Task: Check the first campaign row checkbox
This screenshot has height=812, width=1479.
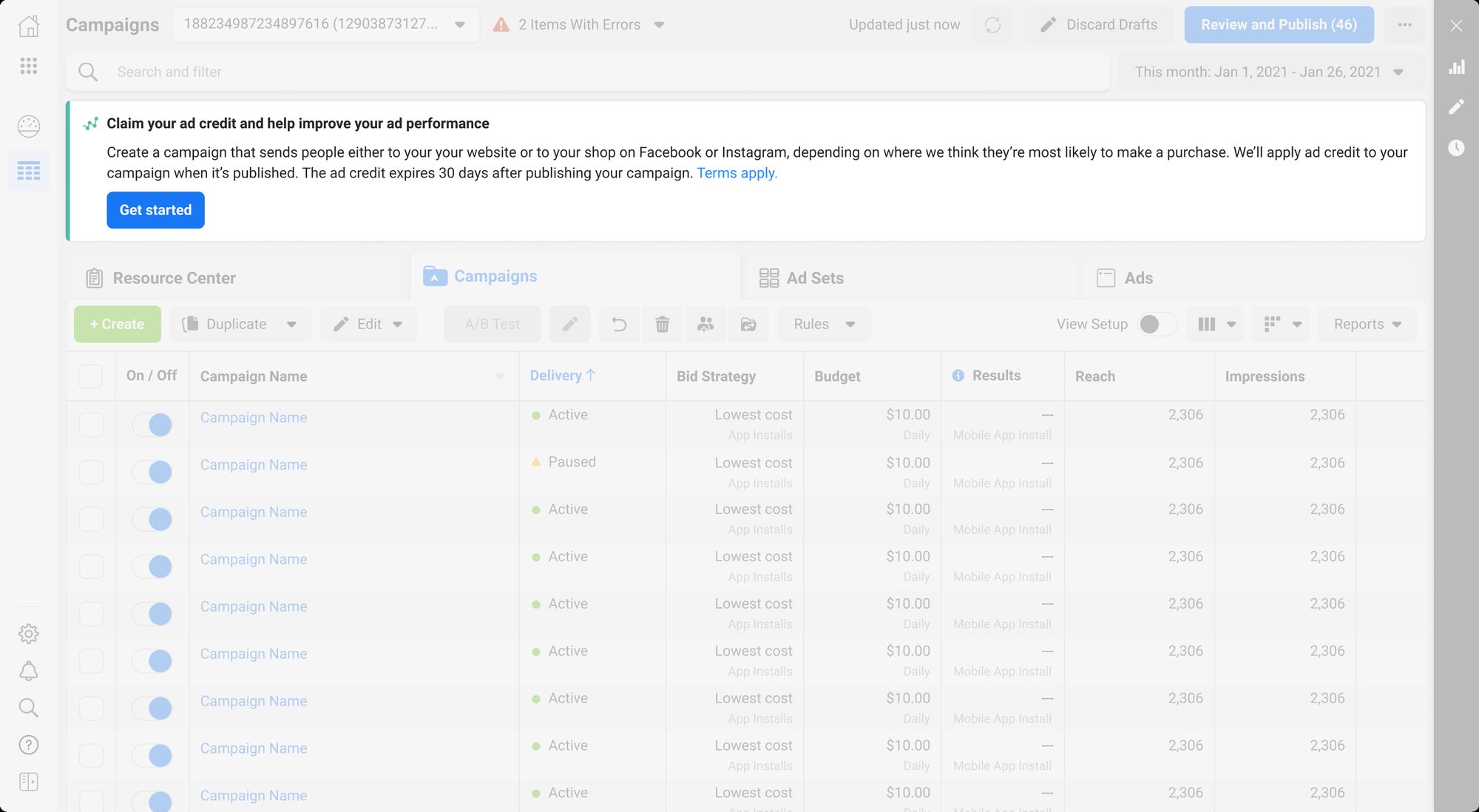Action: click(91, 424)
